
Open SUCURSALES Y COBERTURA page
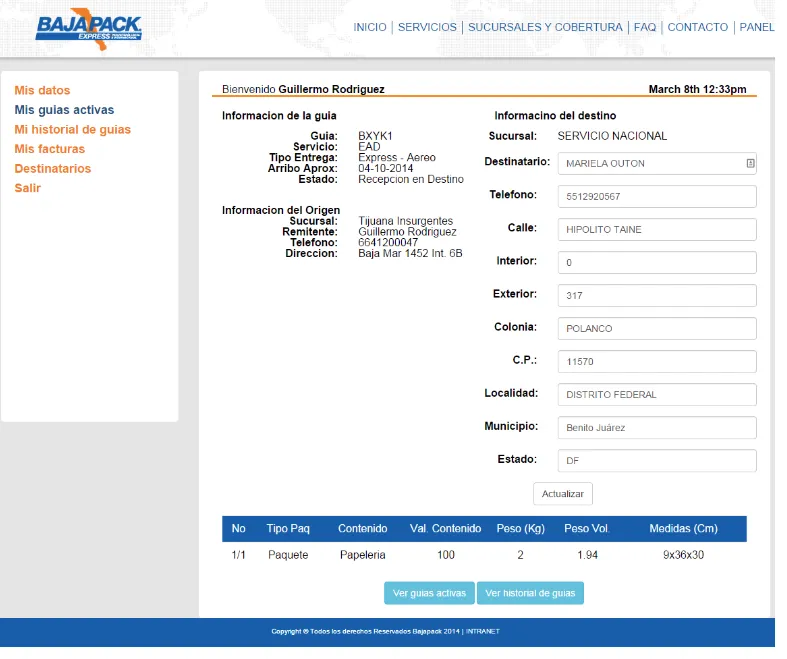pos(545,27)
